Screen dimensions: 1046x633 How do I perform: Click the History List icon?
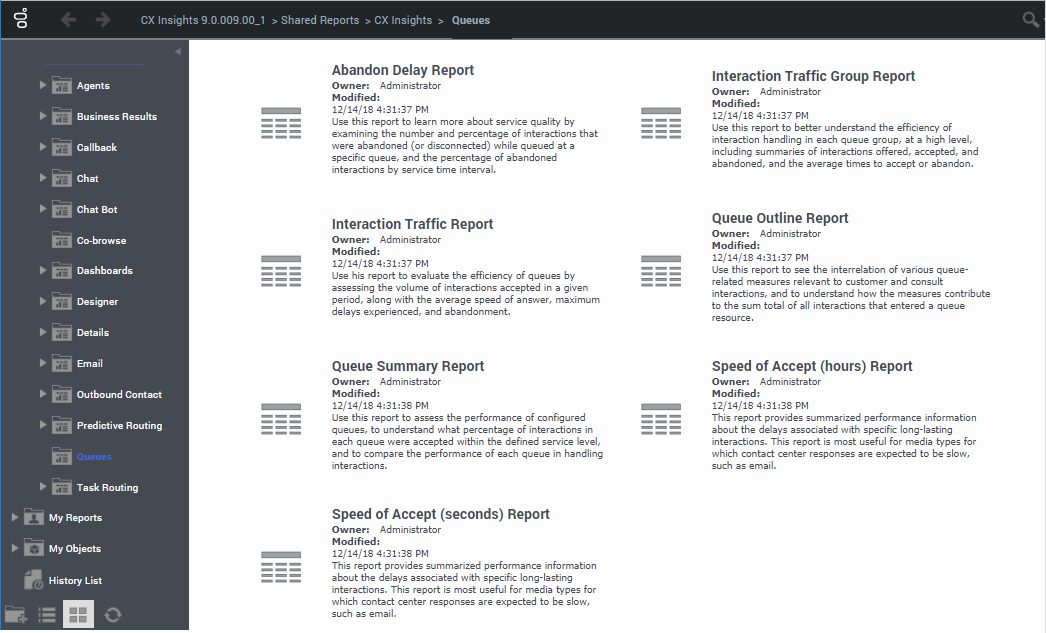click(x=33, y=580)
